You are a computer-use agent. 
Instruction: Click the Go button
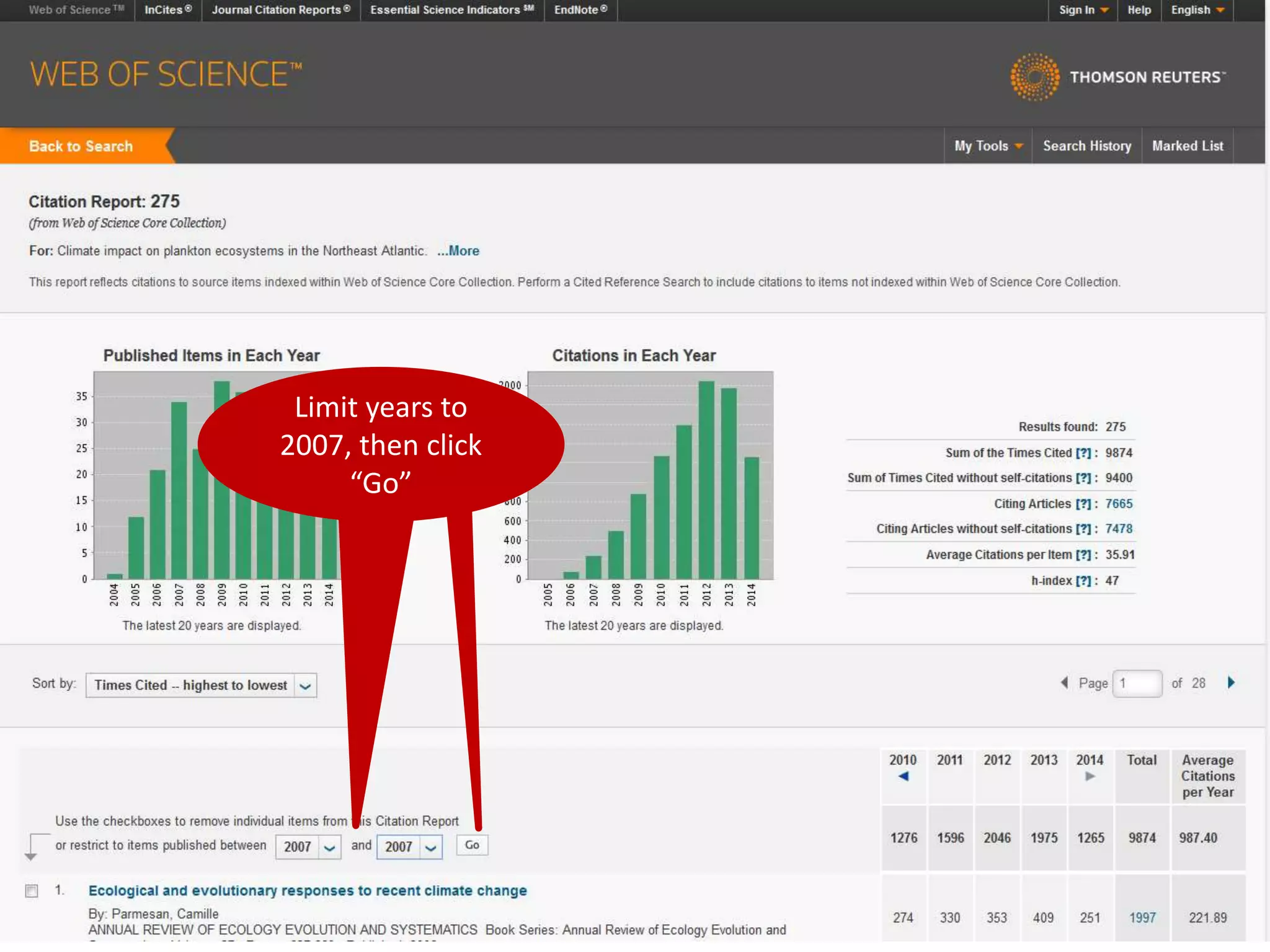(472, 845)
